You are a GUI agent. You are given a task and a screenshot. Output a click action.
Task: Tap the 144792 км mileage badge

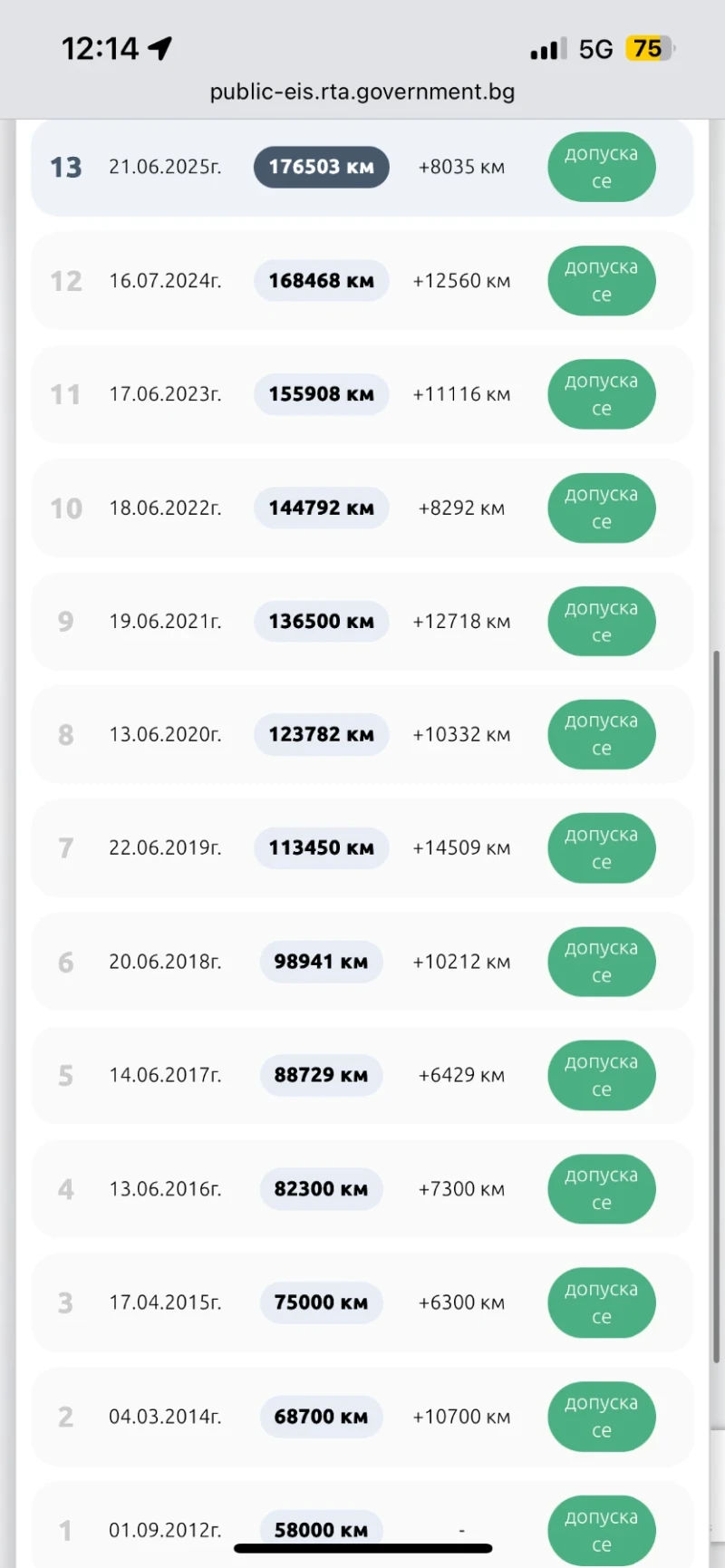pyautogui.click(x=321, y=508)
